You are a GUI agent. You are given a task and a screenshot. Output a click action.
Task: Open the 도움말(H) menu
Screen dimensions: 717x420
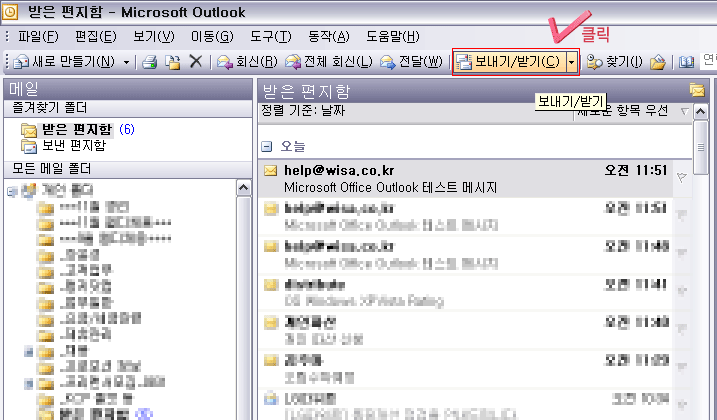point(392,36)
